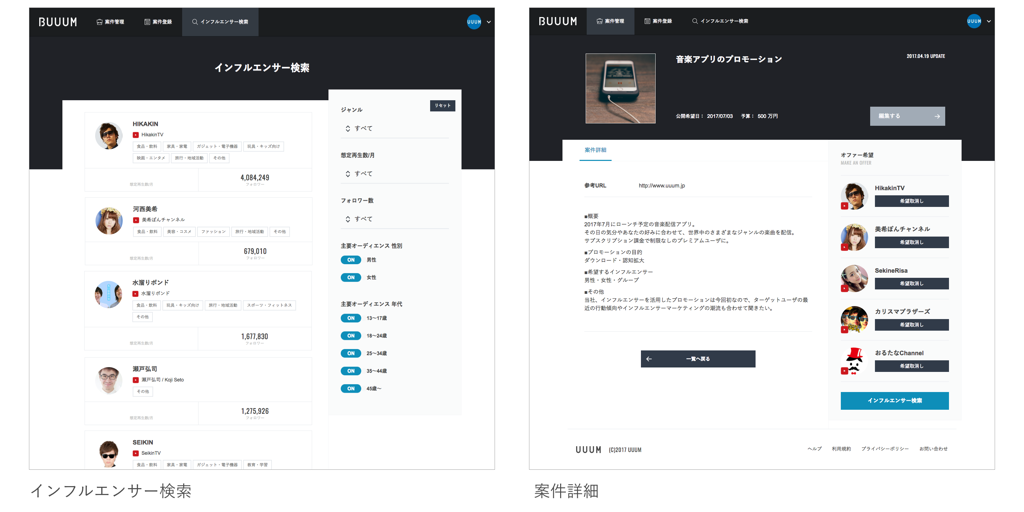Click 水溜りボンド profile avatar in search results
Viewport: 1024px width, 512px height.
pos(109,294)
